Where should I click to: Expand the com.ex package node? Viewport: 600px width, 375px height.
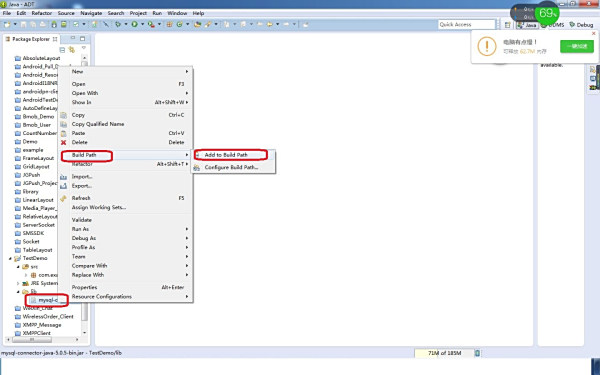click(26, 275)
